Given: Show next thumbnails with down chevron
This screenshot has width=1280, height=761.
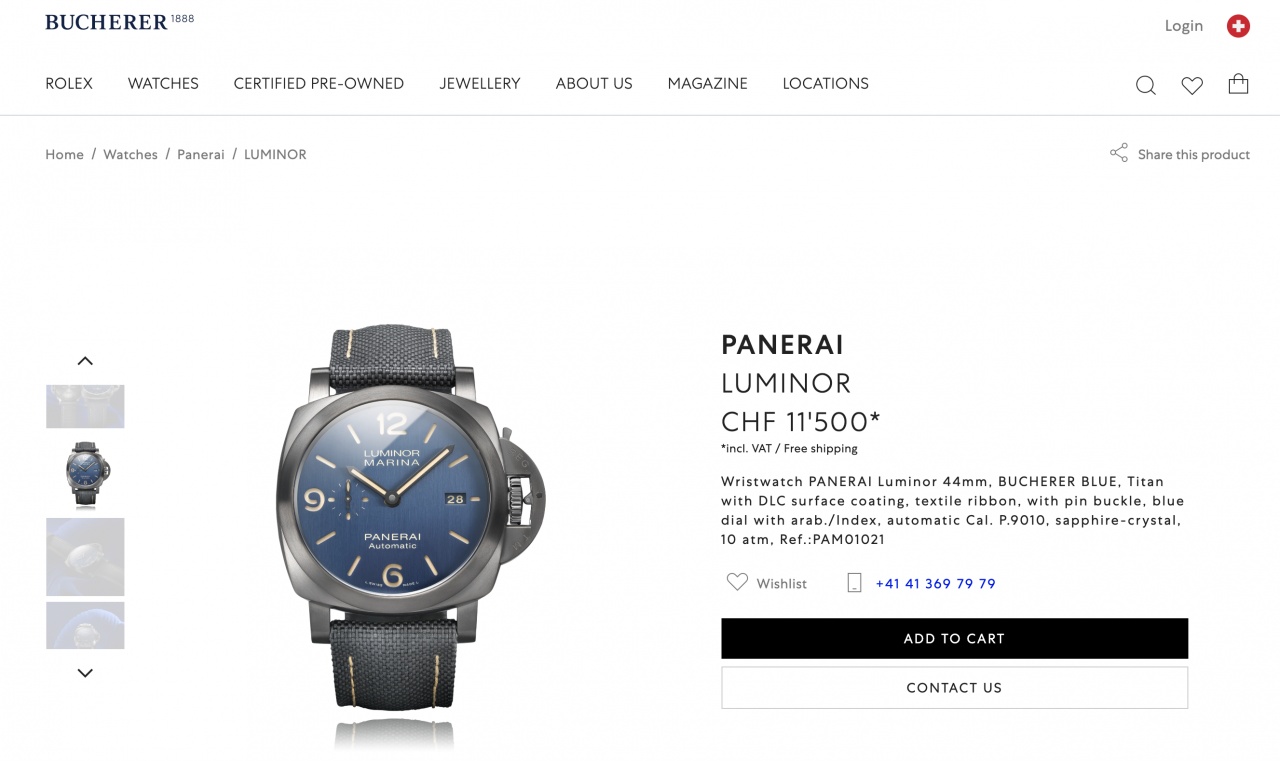Looking at the screenshot, I should [x=85, y=673].
